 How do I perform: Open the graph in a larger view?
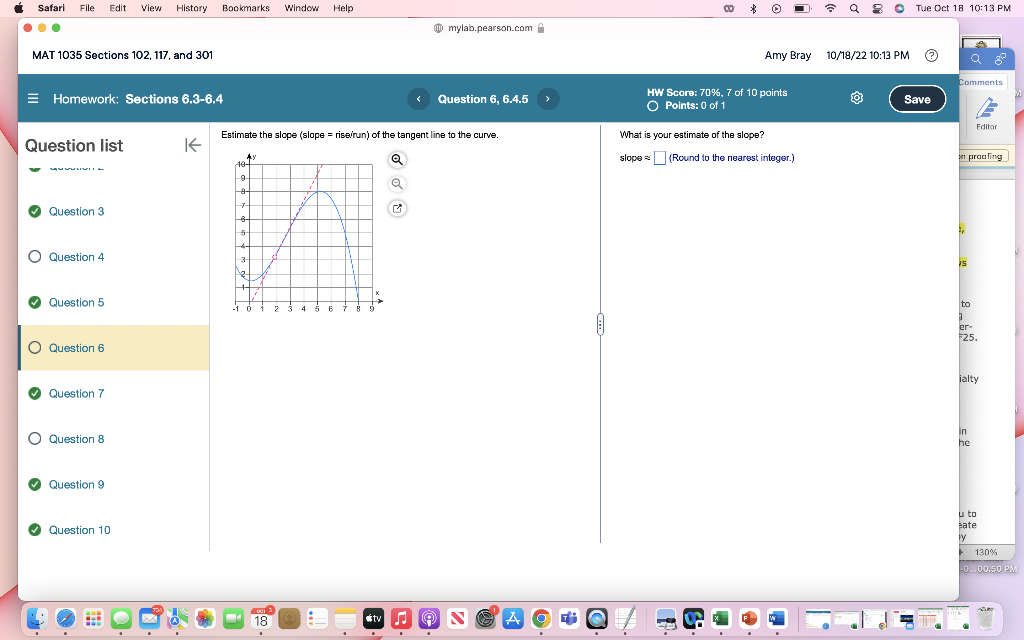pyautogui.click(x=397, y=207)
